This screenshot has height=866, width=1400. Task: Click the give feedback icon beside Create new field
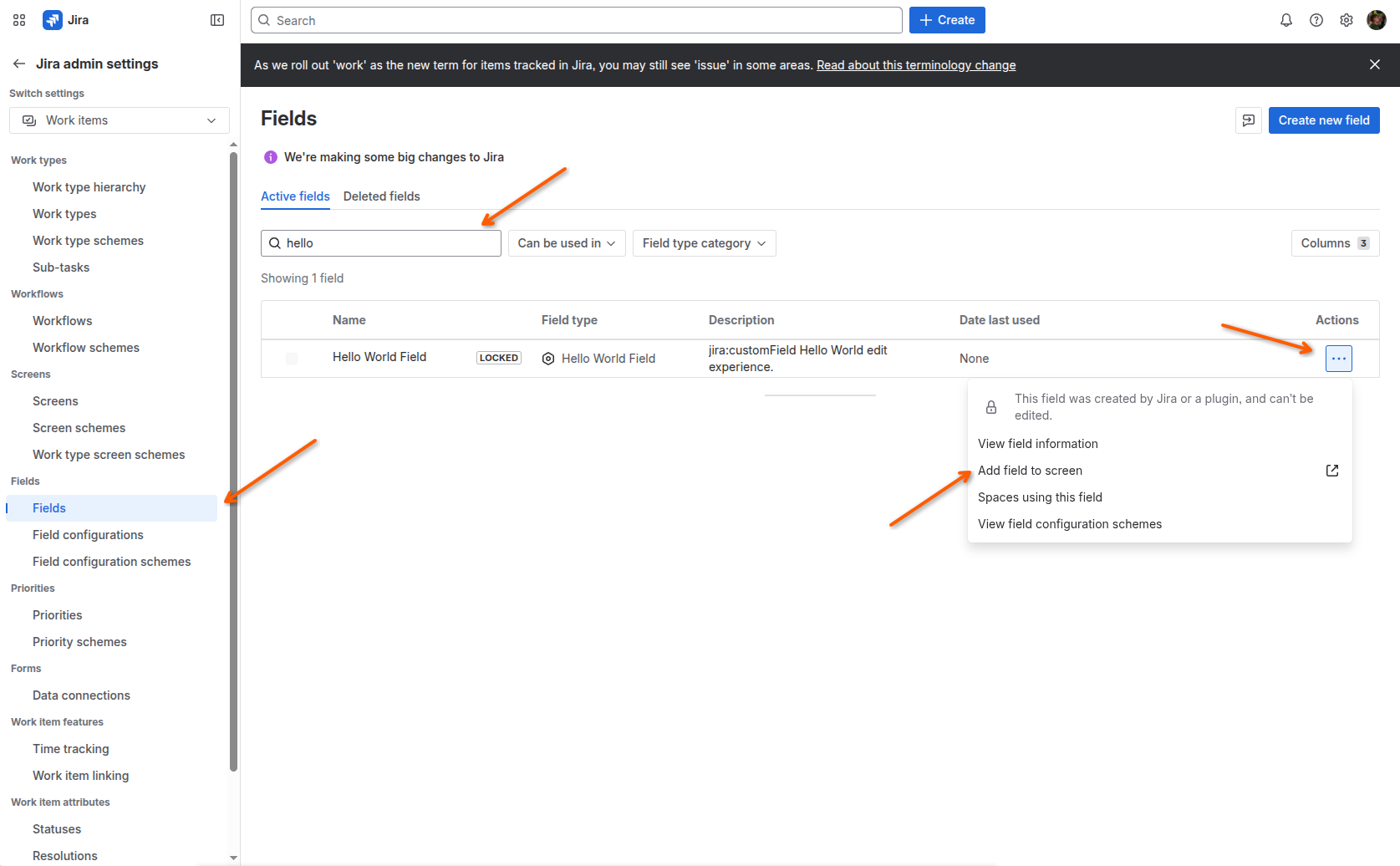(x=1249, y=120)
